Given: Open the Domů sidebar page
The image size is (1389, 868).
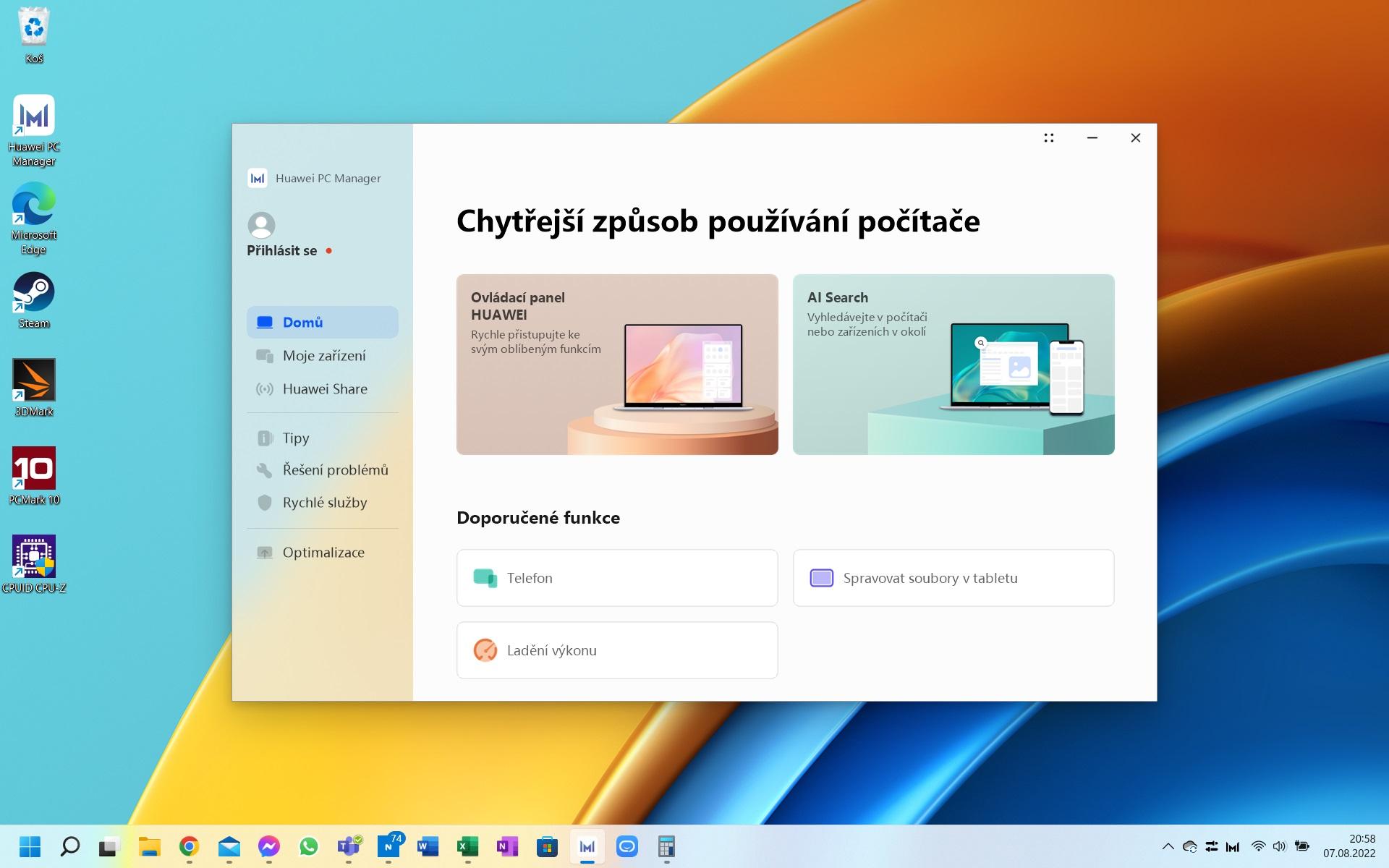Looking at the screenshot, I should pyautogui.click(x=322, y=322).
